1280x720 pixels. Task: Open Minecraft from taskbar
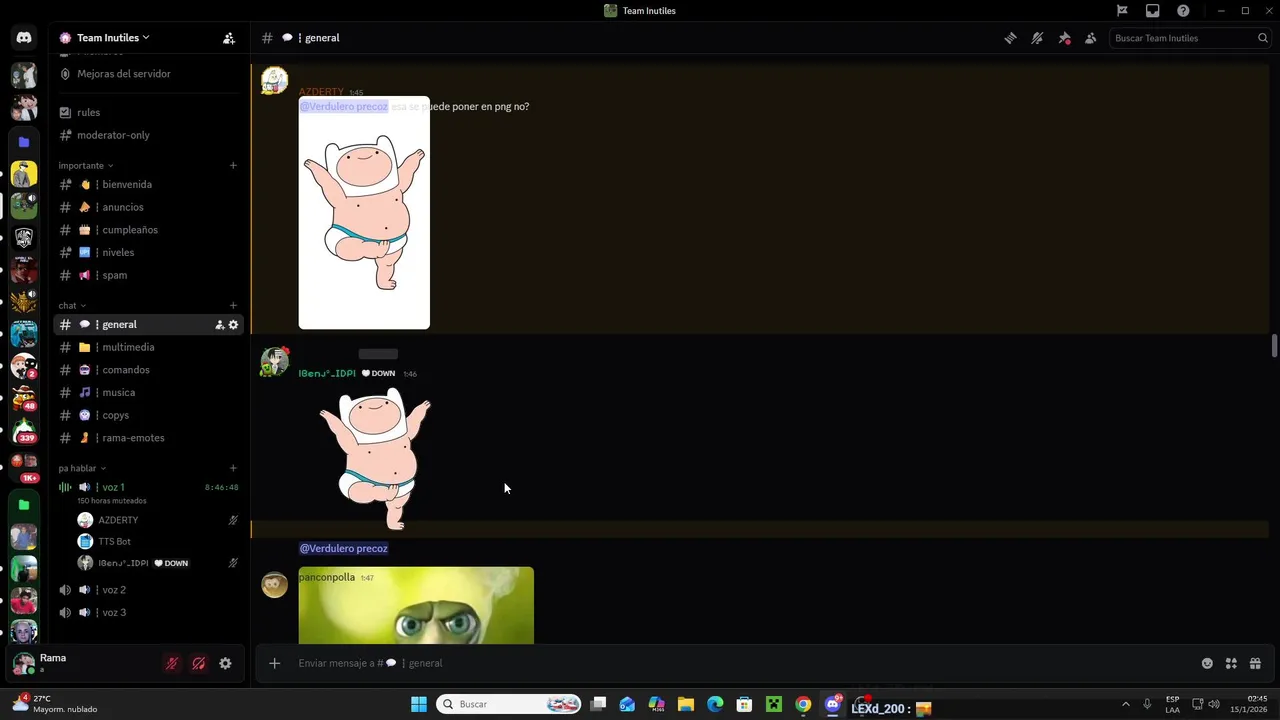click(774, 704)
